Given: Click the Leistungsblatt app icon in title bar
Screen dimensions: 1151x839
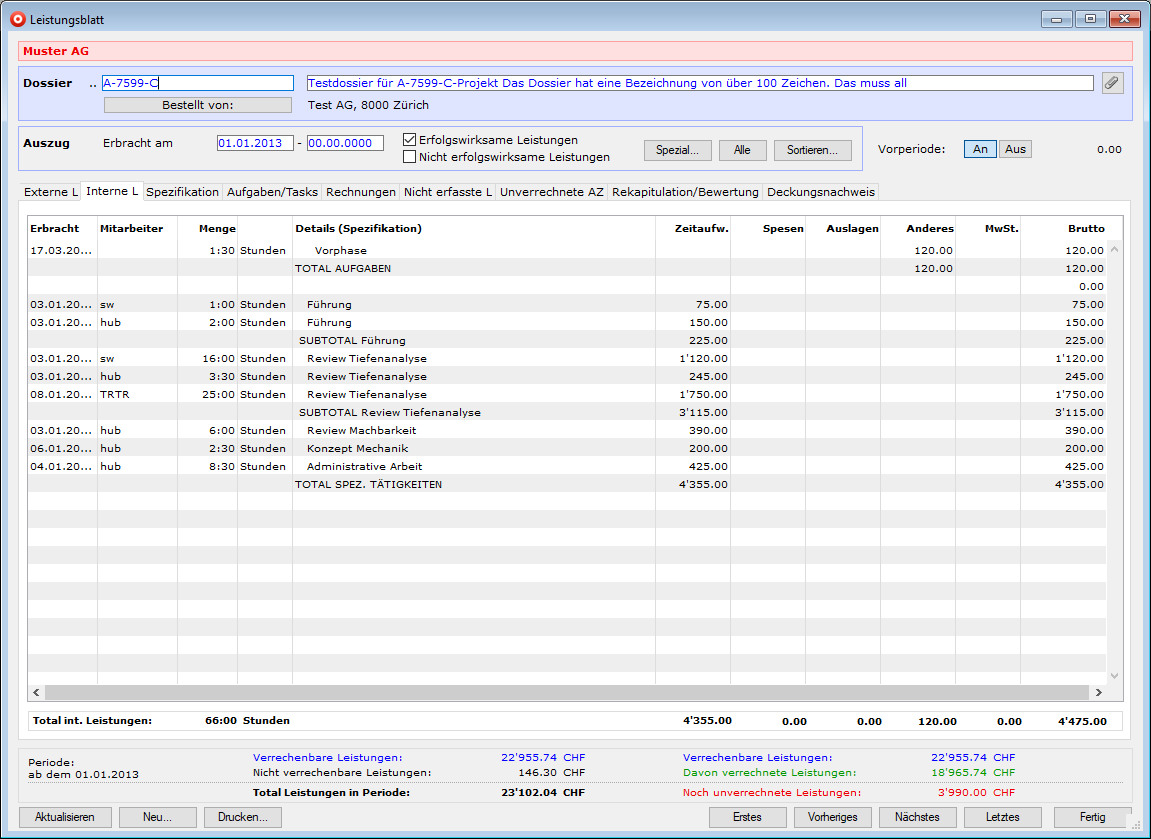Looking at the screenshot, I should click(17, 19).
